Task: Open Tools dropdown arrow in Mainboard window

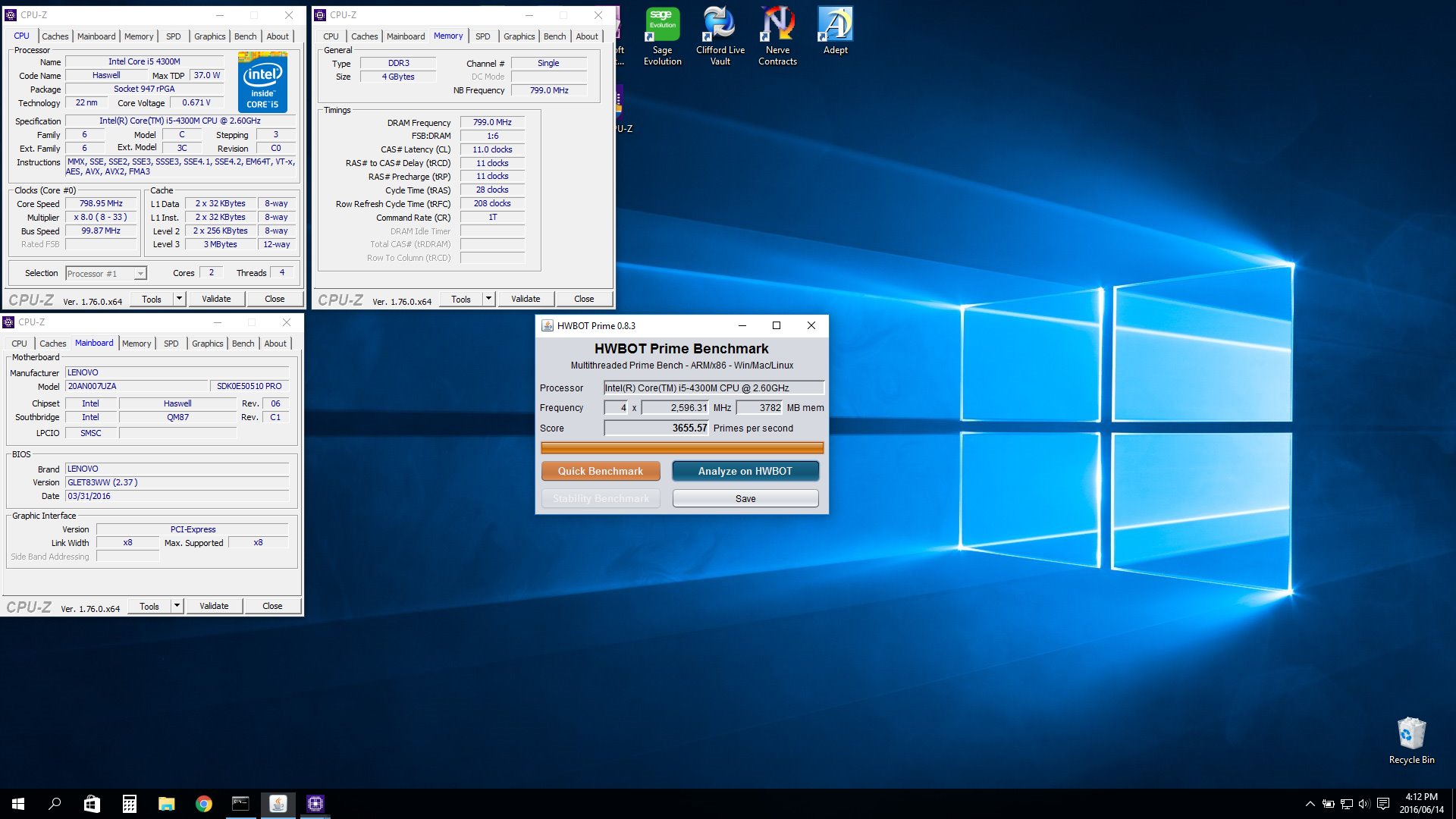Action: (177, 606)
